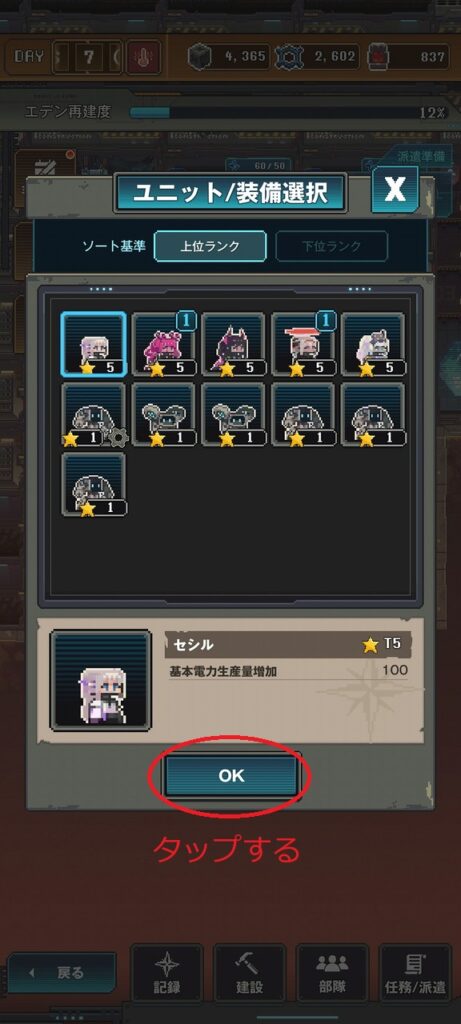The image size is (461, 1024).
Task: Choose the lone unit in the third row
Action: click(x=94, y=485)
